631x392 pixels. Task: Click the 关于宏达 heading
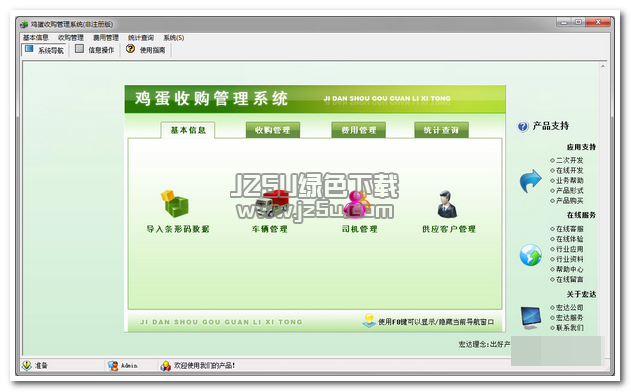coord(581,294)
